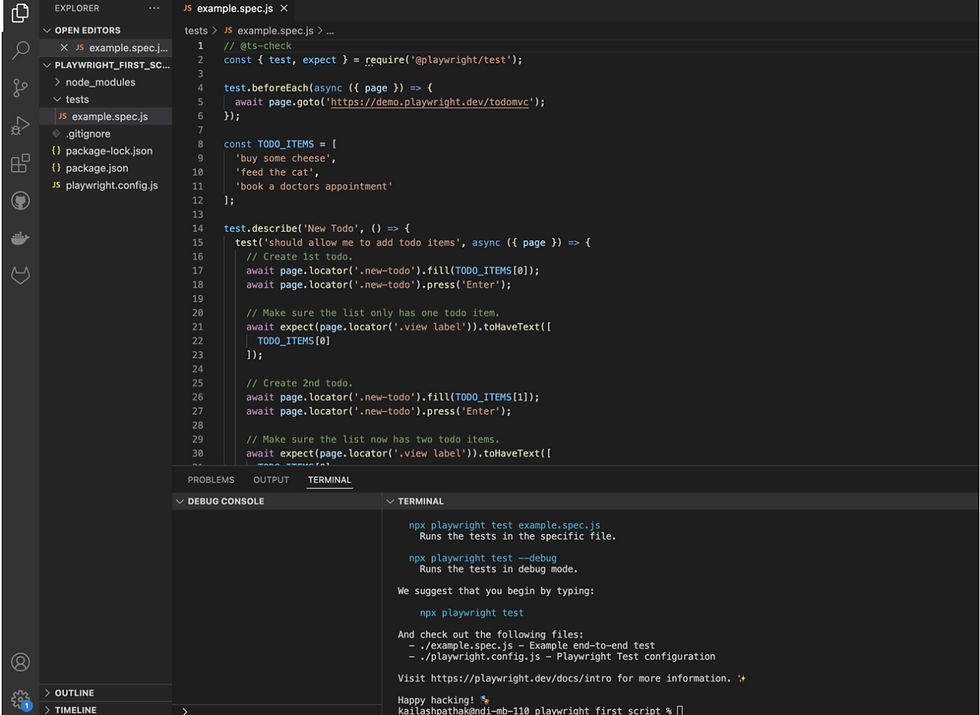Open the Docker view icon
Viewport: 980px width, 715px height.
(20, 238)
